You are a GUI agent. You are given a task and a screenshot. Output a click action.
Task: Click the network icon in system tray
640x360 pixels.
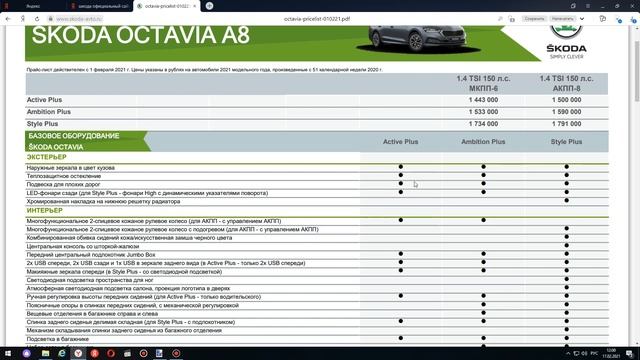click(576, 353)
